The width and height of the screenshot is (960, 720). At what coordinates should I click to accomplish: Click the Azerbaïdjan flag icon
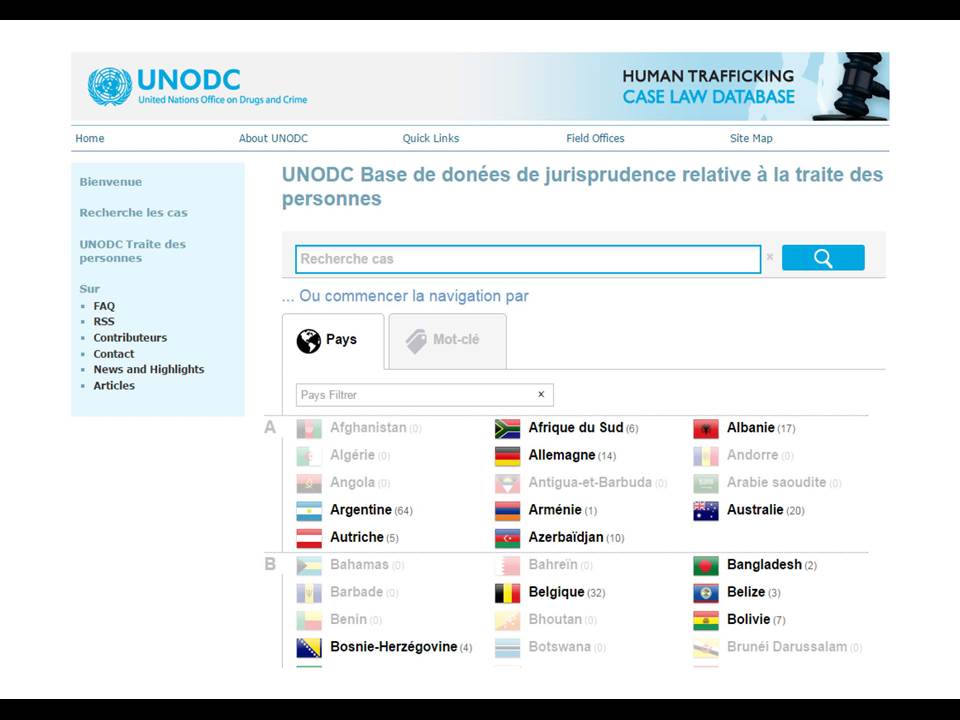click(x=508, y=538)
